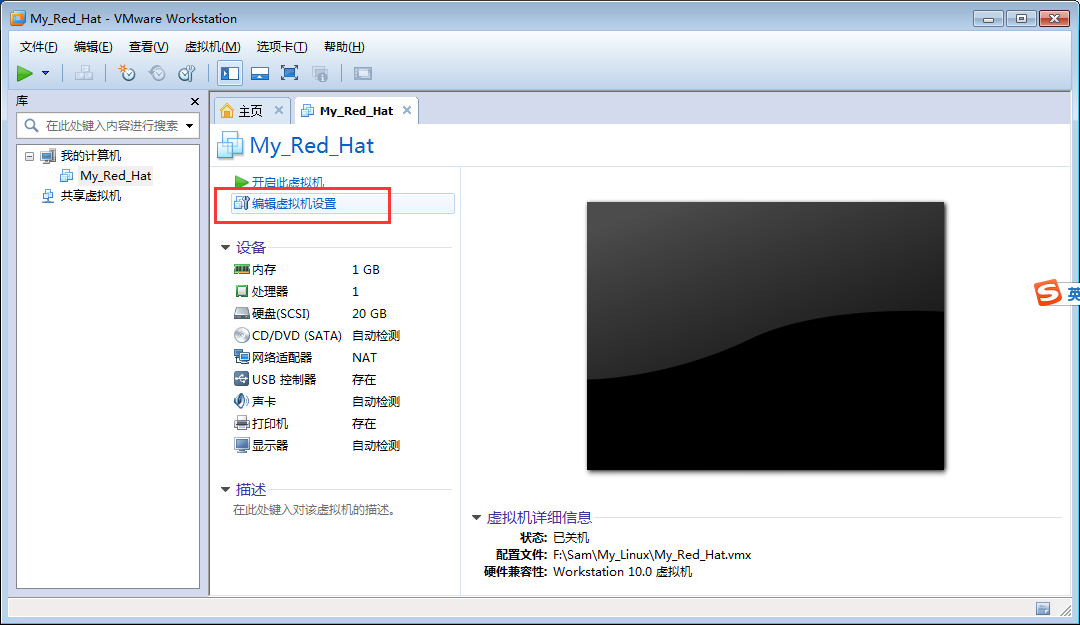Click the CD/DVD 自动检测 value

pyautogui.click(x=376, y=336)
